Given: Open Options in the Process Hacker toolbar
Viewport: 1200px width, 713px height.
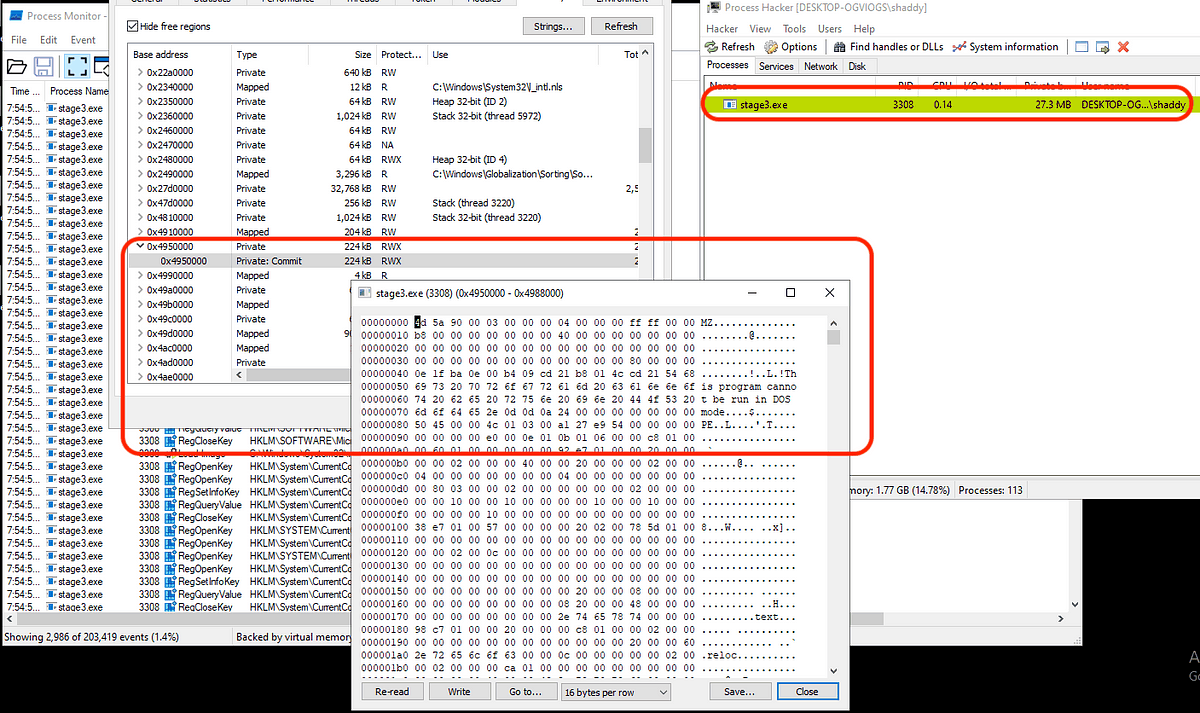Looking at the screenshot, I should click(791, 47).
